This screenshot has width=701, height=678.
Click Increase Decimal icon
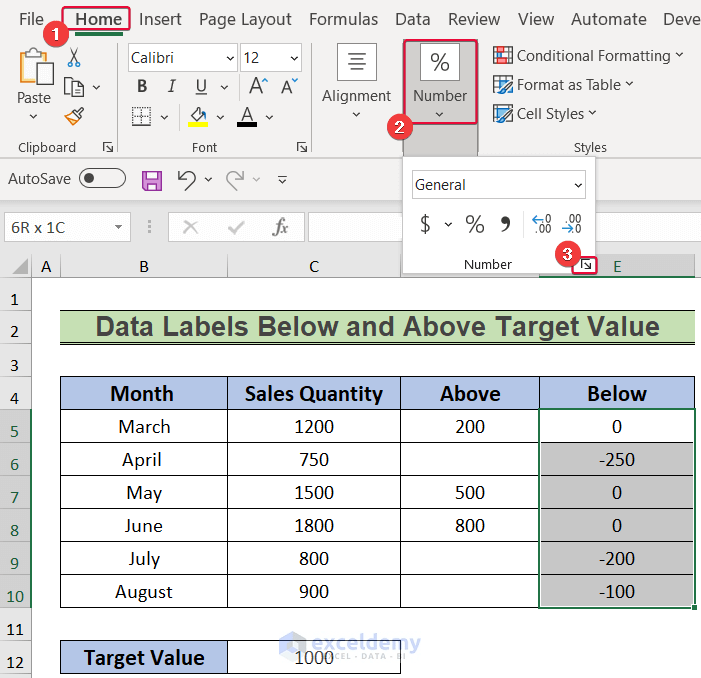coord(541,224)
